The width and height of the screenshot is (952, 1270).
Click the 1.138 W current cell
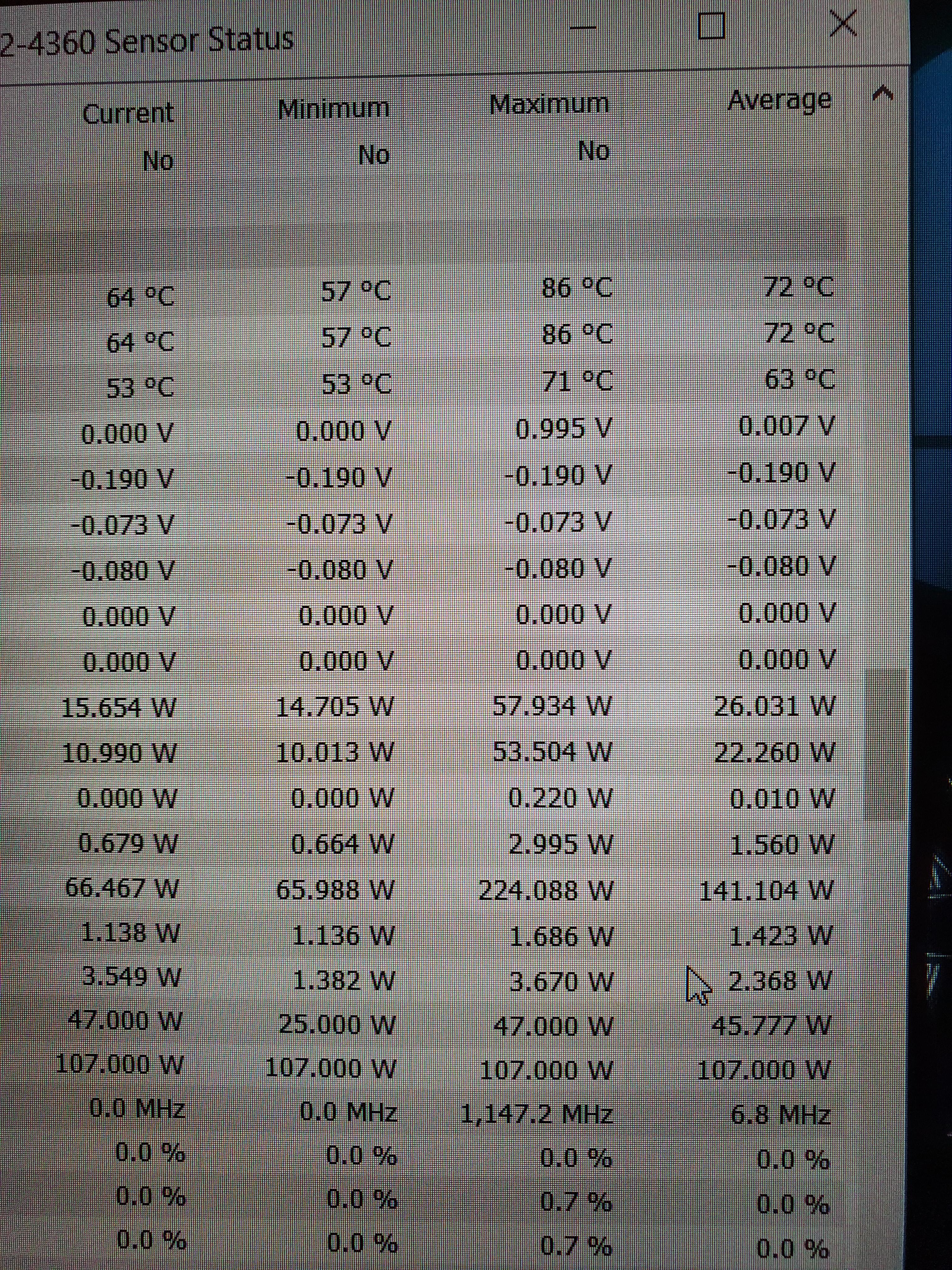click(x=130, y=932)
